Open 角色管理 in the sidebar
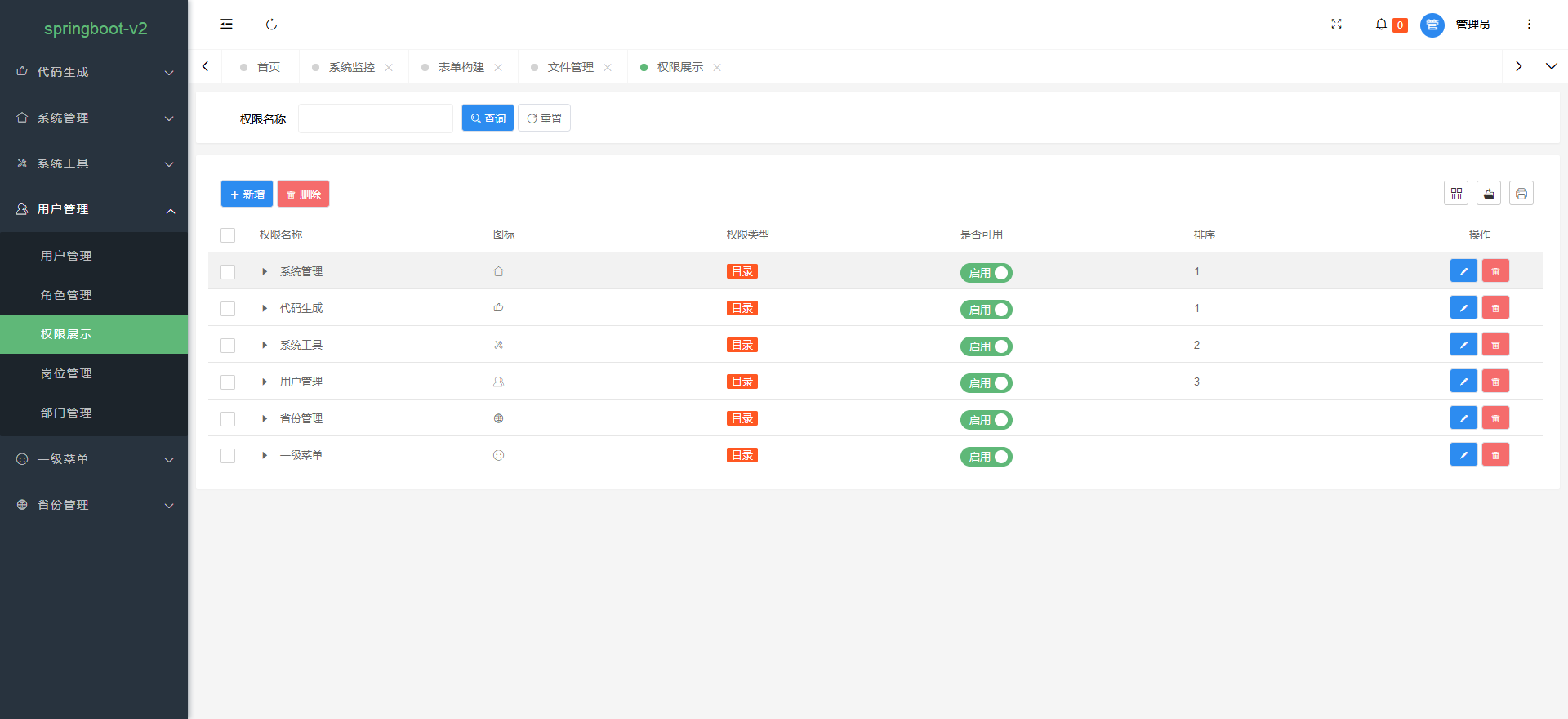 tap(94, 295)
